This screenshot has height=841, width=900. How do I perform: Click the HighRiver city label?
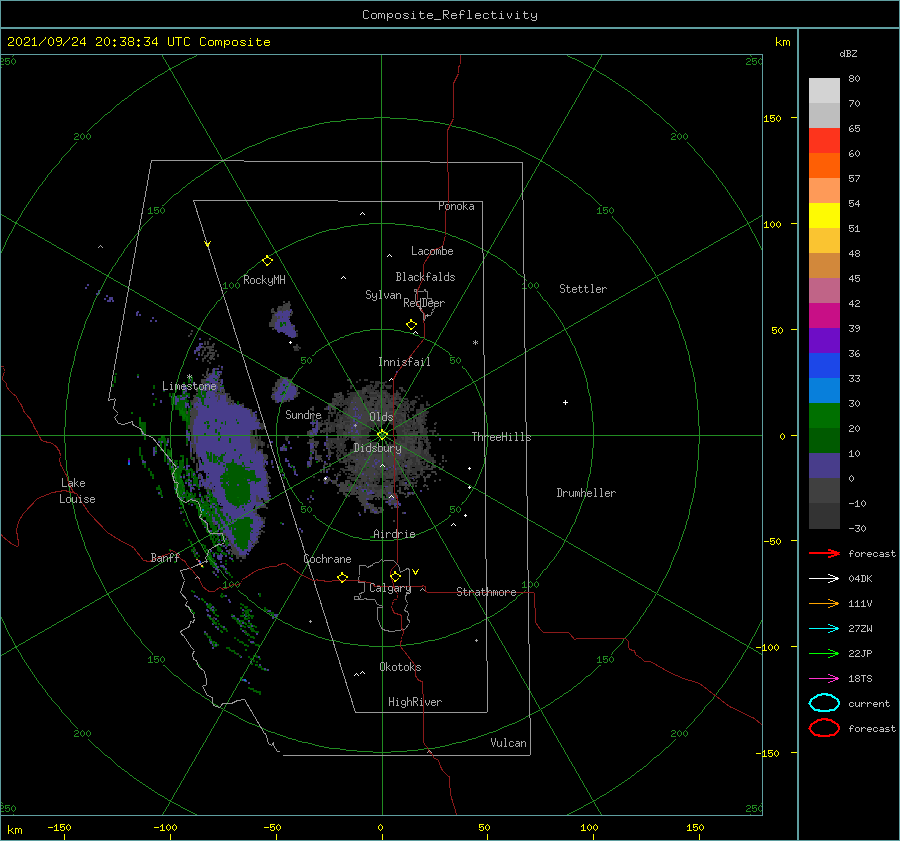(414, 702)
